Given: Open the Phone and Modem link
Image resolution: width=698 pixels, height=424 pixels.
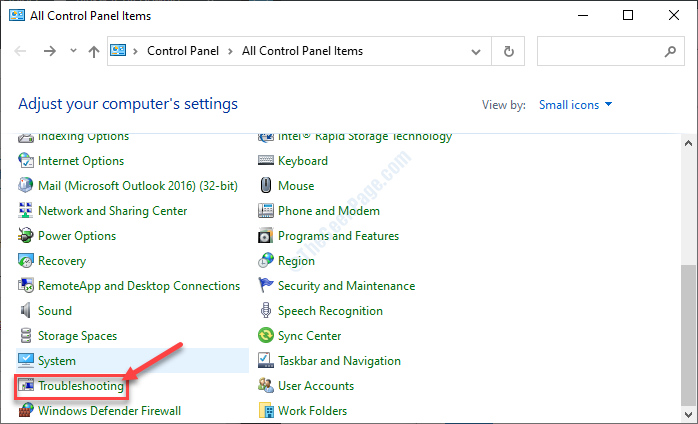Looking at the screenshot, I should (329, 211).
